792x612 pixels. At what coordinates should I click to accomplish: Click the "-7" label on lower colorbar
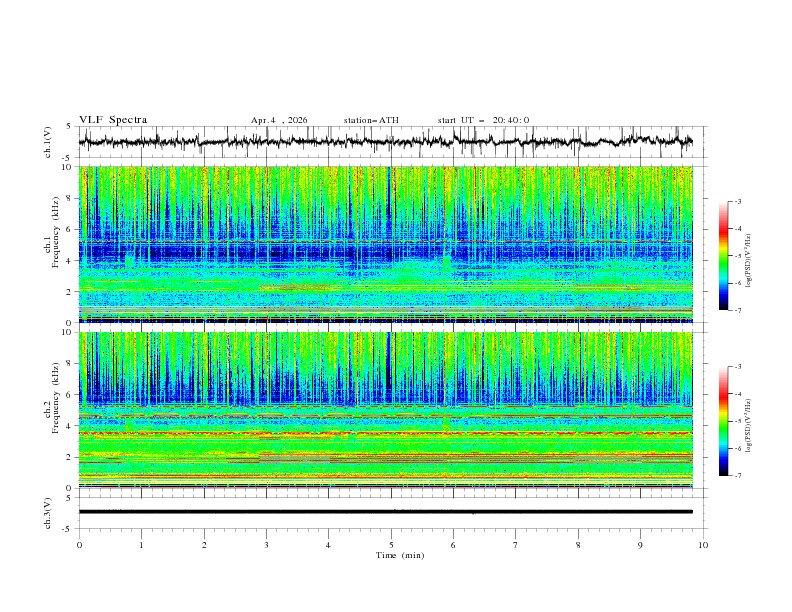737,476
